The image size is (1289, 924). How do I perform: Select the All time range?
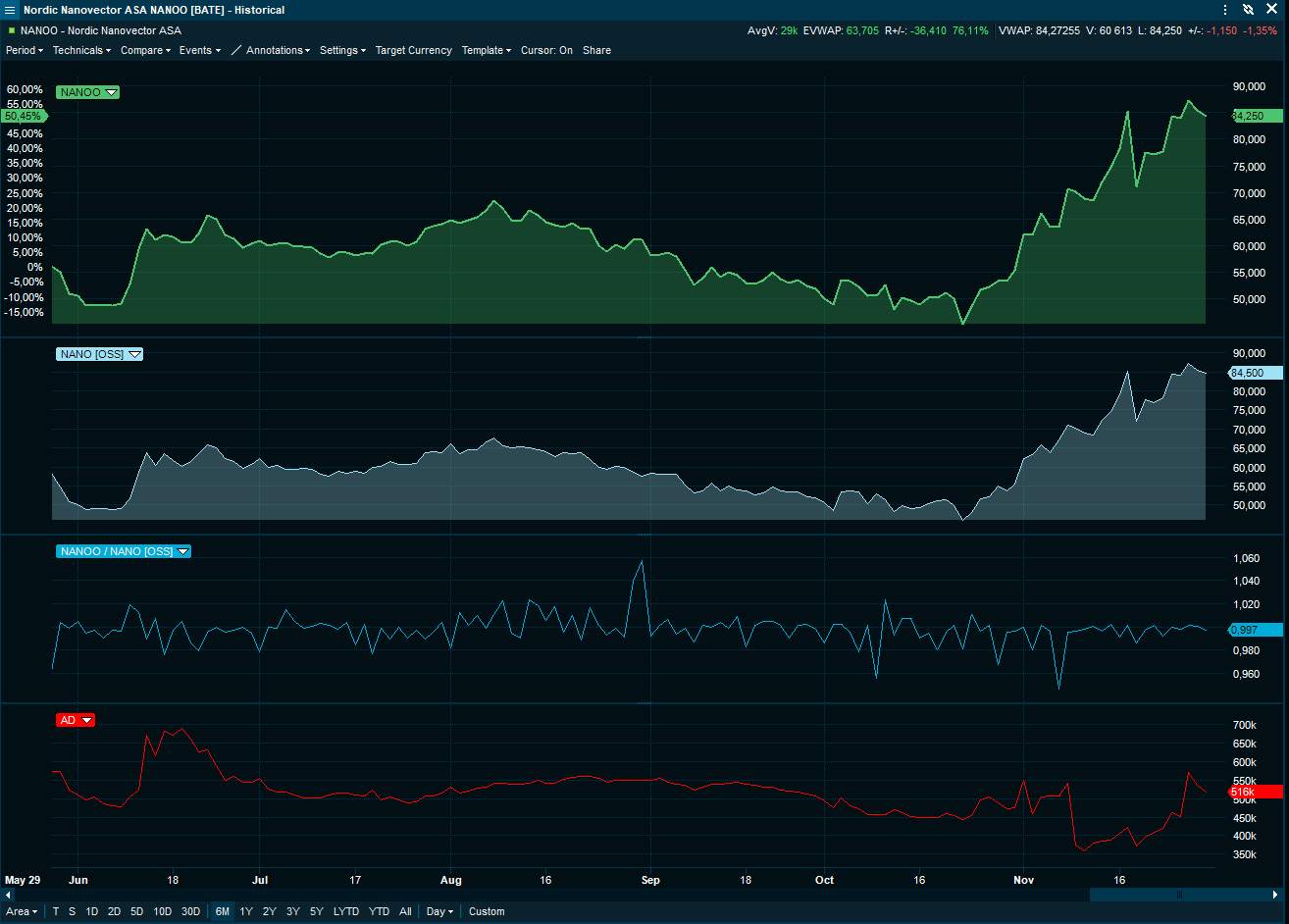[x=405, y=911]
